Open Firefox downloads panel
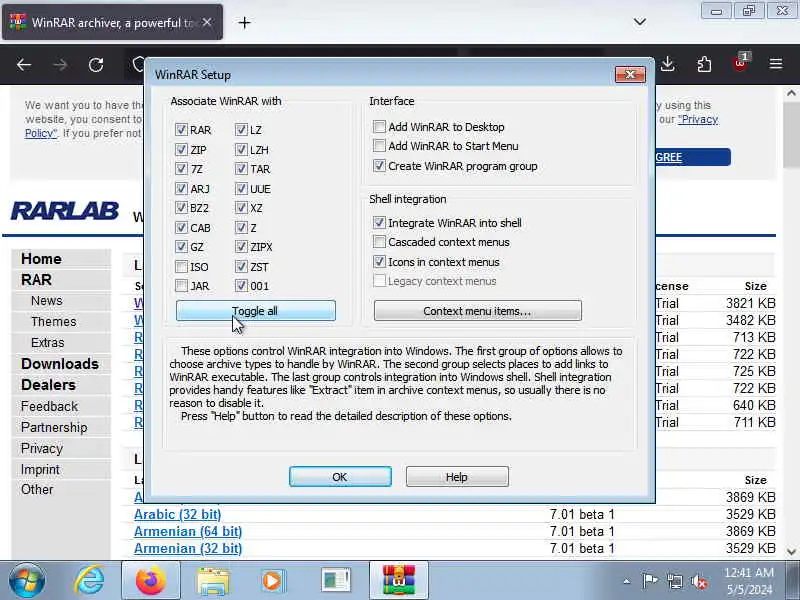 point(667,64)
